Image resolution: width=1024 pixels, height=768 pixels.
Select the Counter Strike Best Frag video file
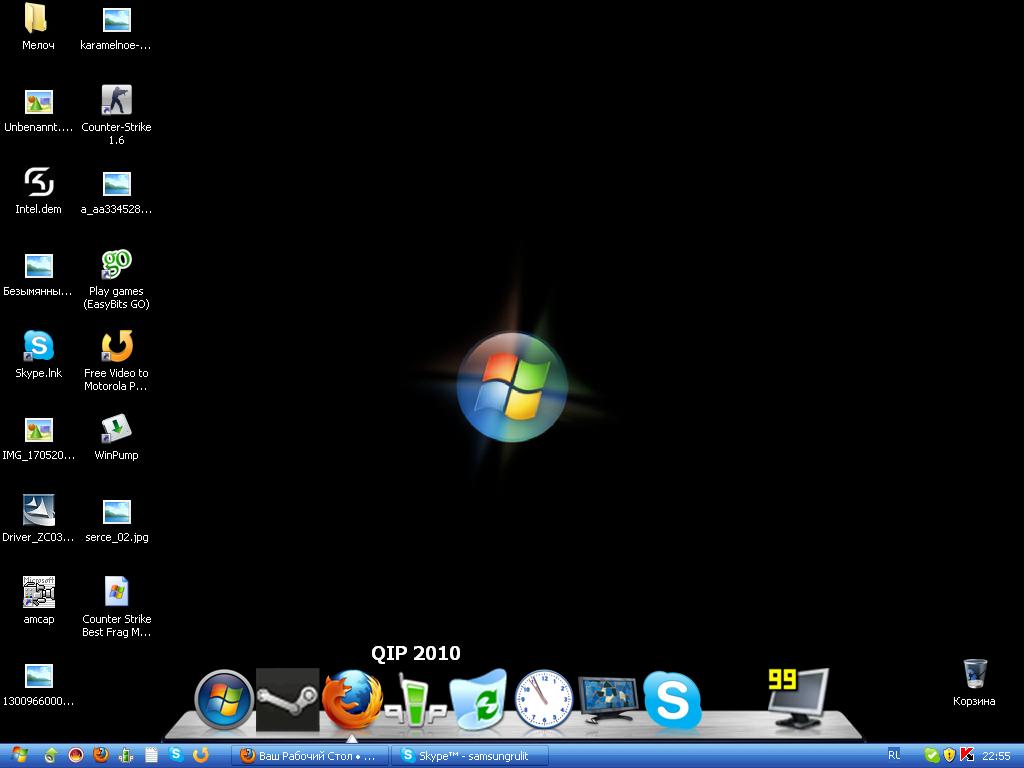(117, 607)
